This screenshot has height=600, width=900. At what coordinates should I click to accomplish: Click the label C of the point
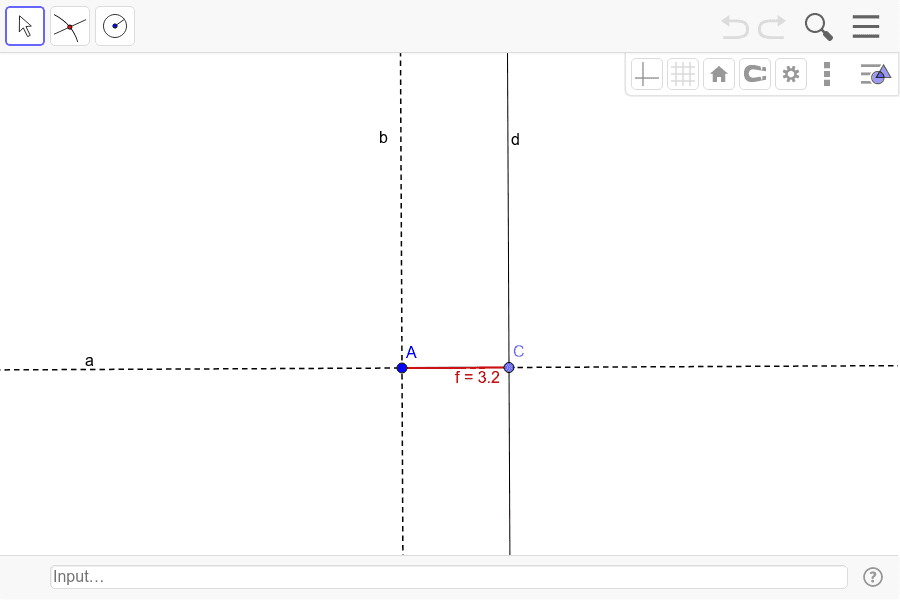pos(519,351)
